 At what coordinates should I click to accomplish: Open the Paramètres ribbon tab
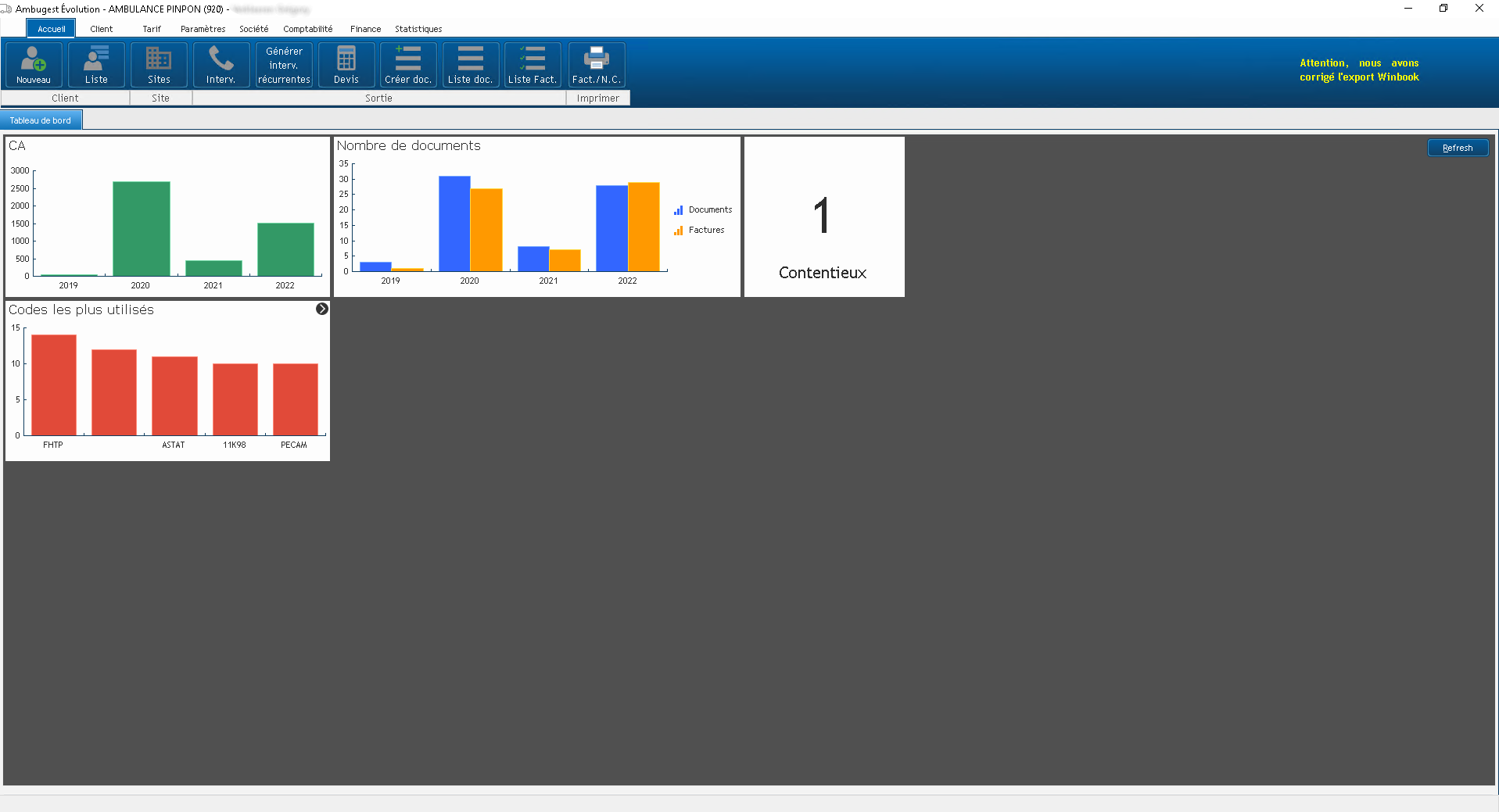pos(203,29)
